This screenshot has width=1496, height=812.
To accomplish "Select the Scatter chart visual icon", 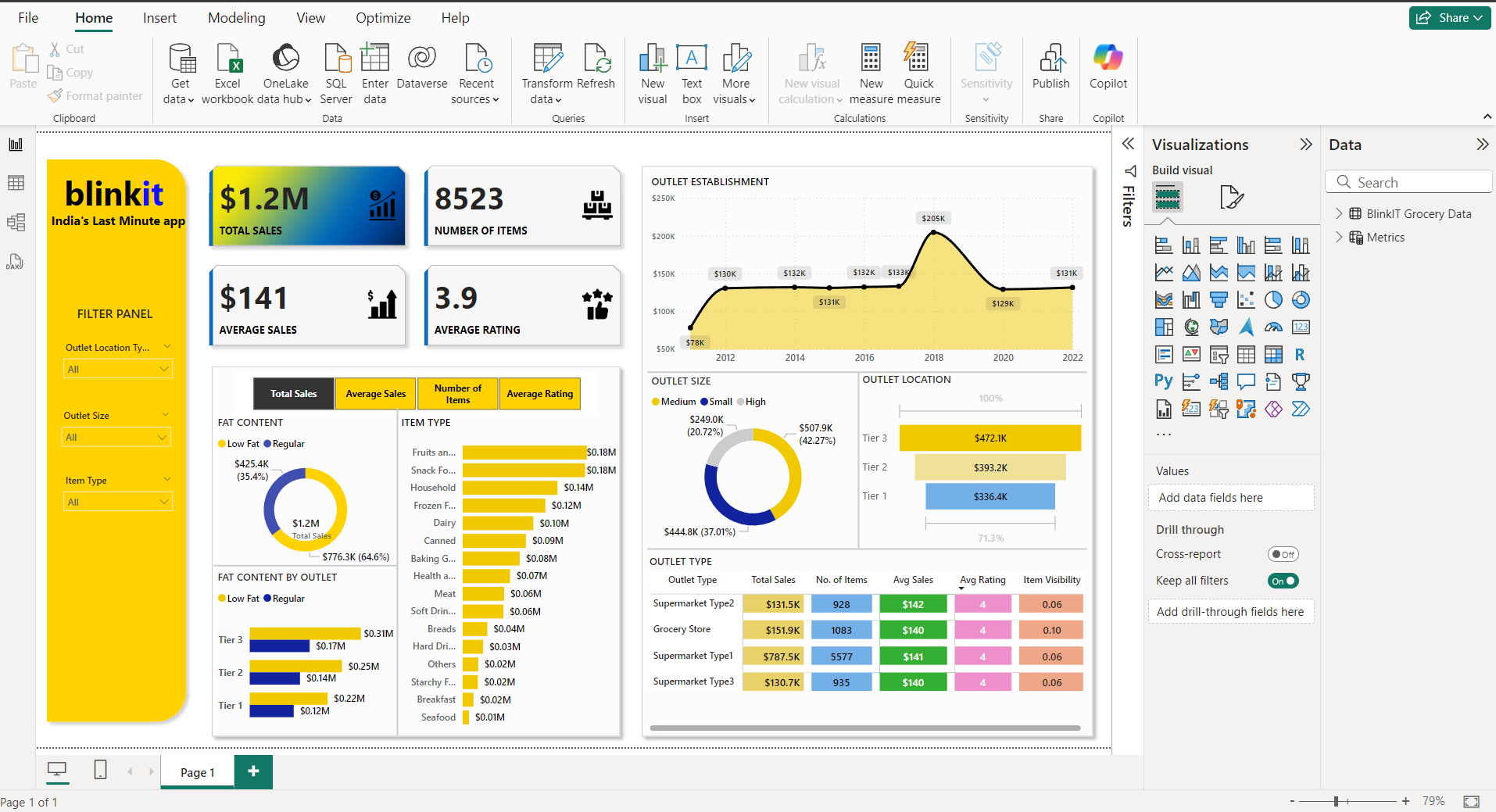I will [x=1246, y=300].
